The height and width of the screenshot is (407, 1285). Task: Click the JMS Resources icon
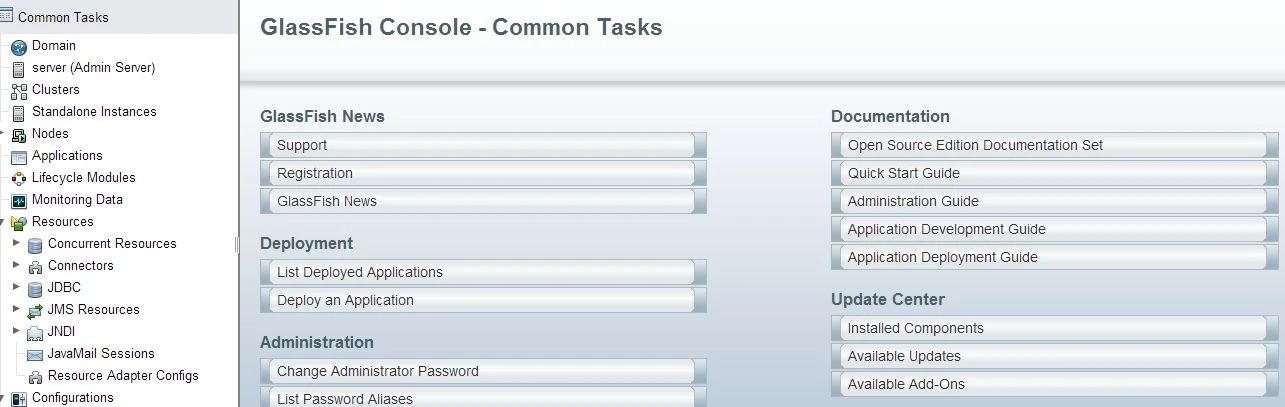35,310
